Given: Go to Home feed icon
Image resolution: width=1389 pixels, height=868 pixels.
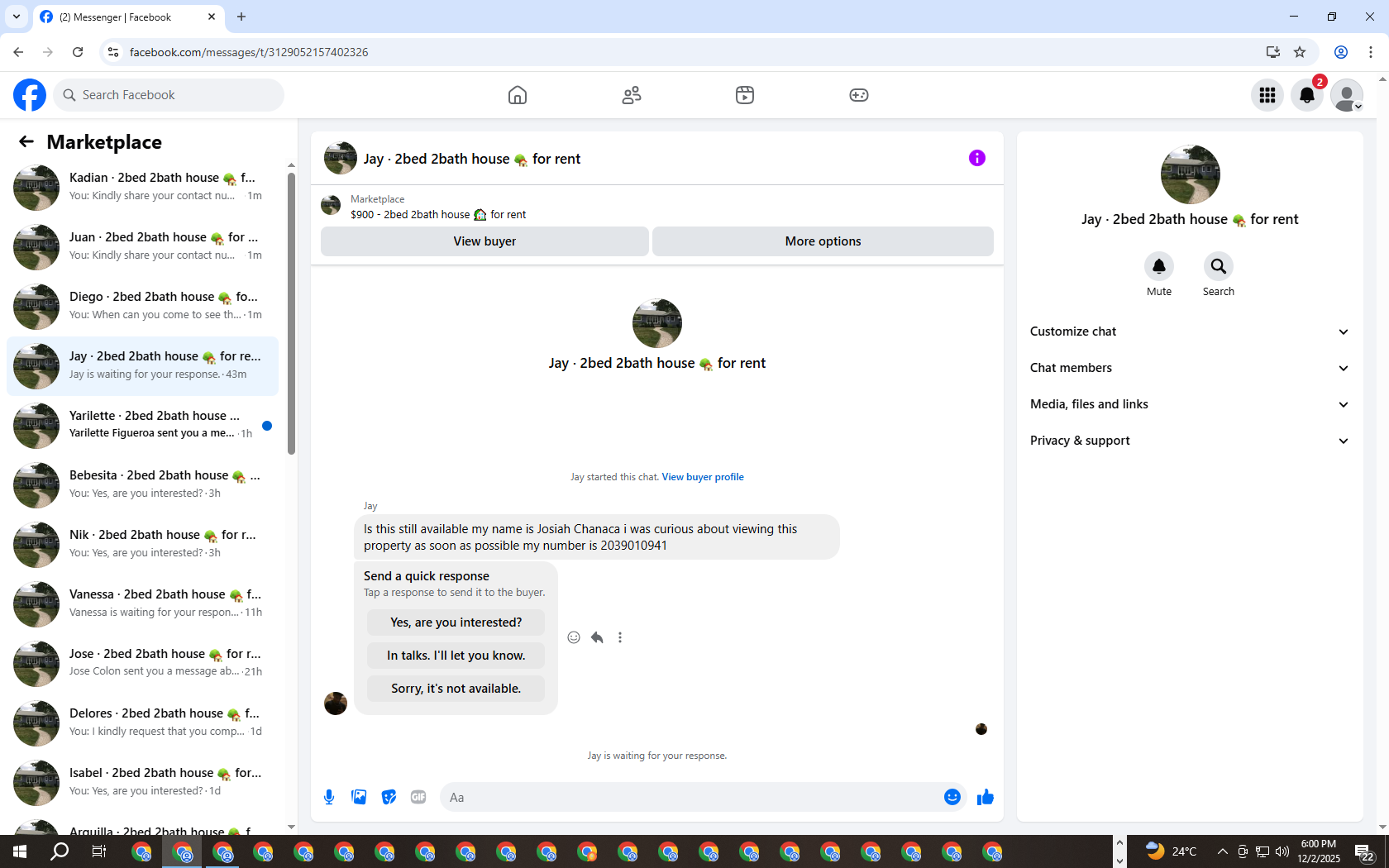Looking at the screenshot, I should [518, 95].
